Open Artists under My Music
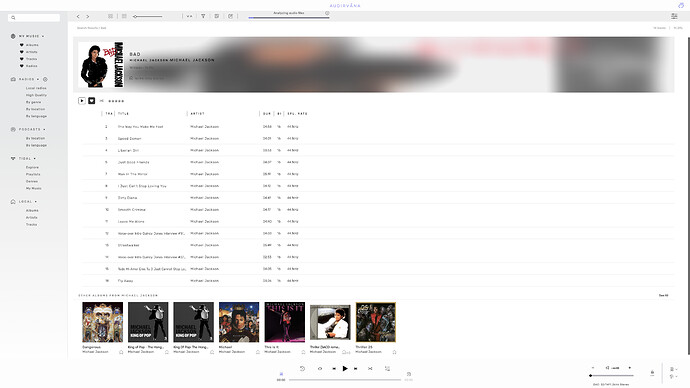The image size is (690, 388). [x=32, y=52]
